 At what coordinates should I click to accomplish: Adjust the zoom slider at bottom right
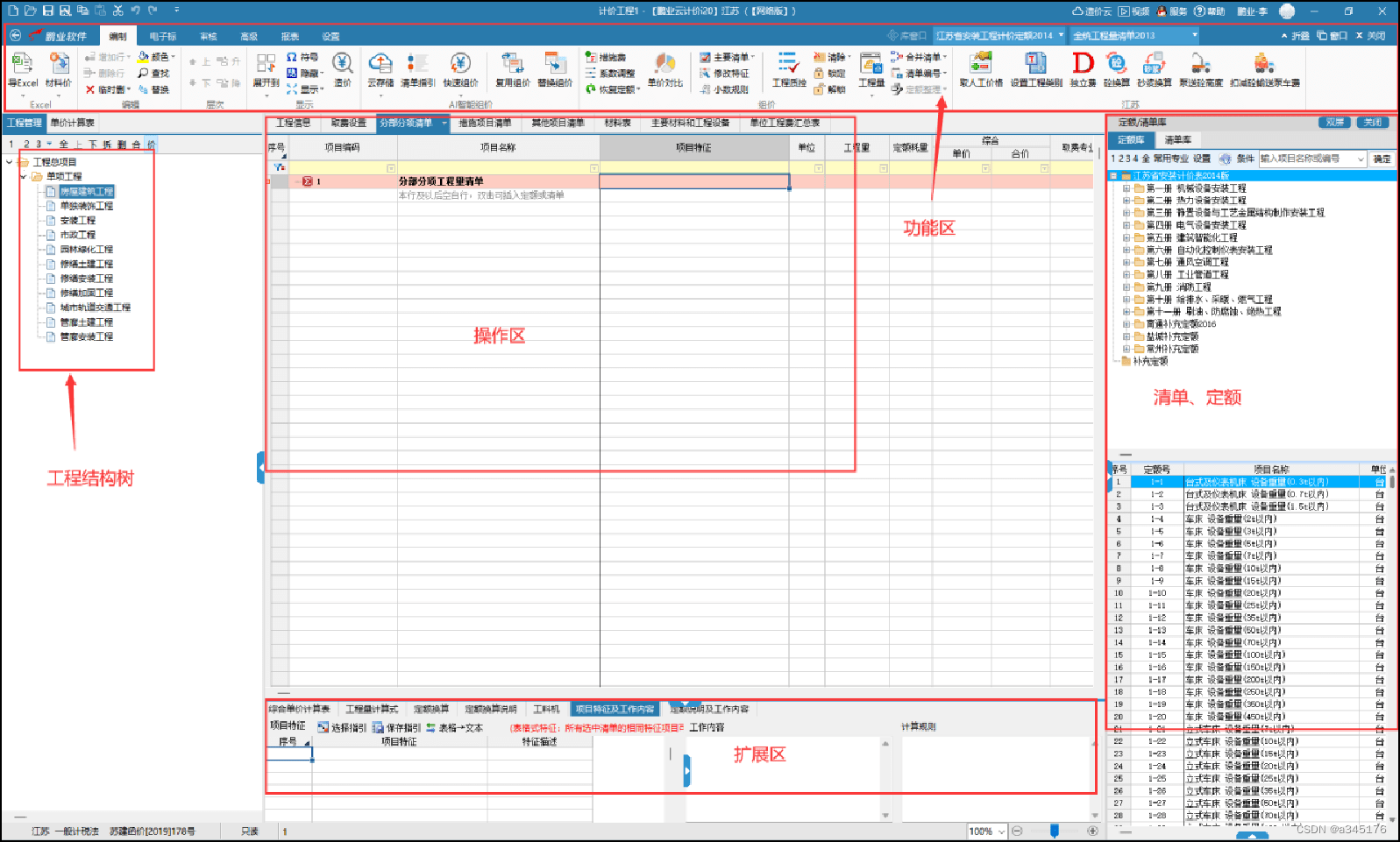tap(1055, 831)
